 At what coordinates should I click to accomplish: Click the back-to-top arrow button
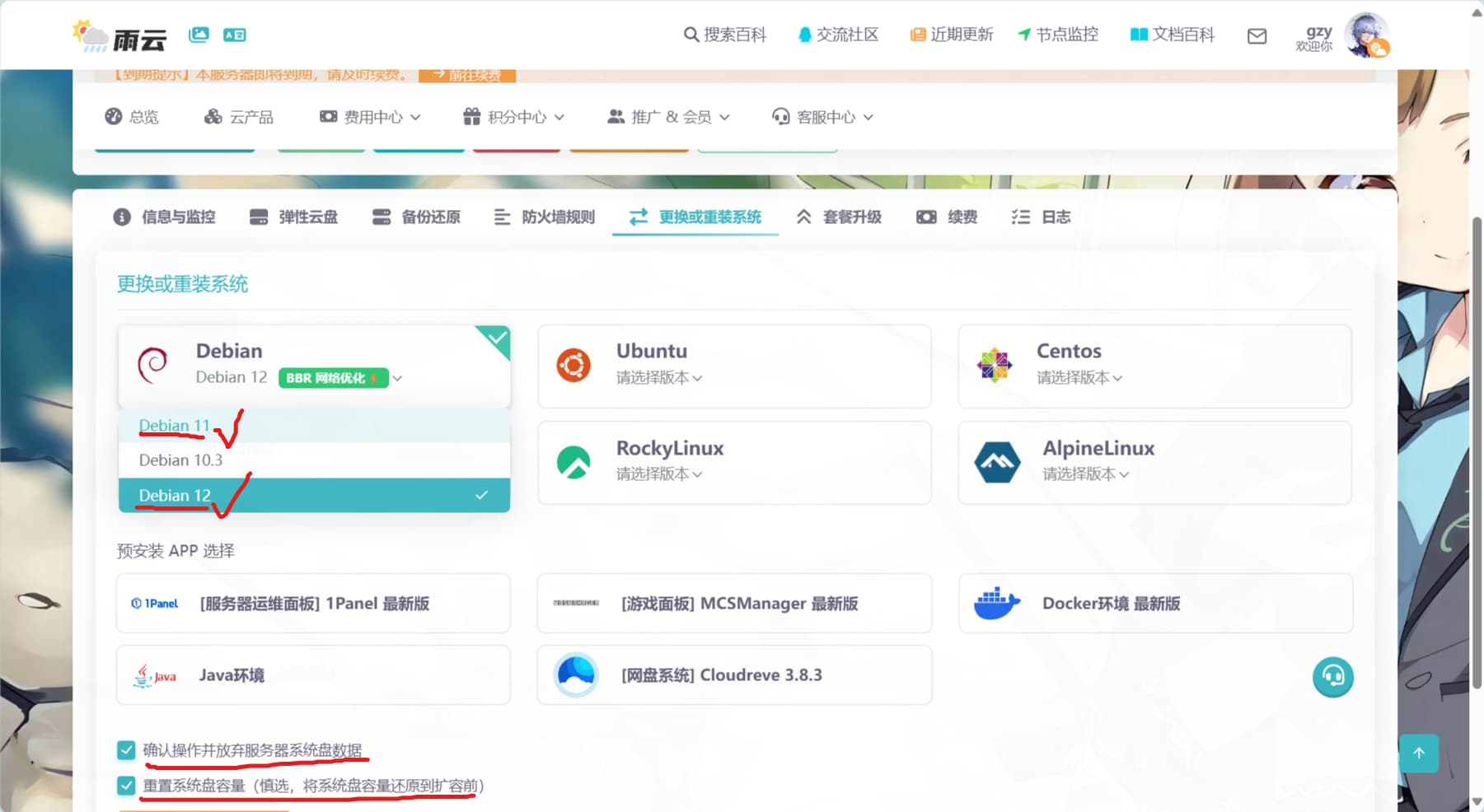pyautogui.click(x=1419, y=754)
